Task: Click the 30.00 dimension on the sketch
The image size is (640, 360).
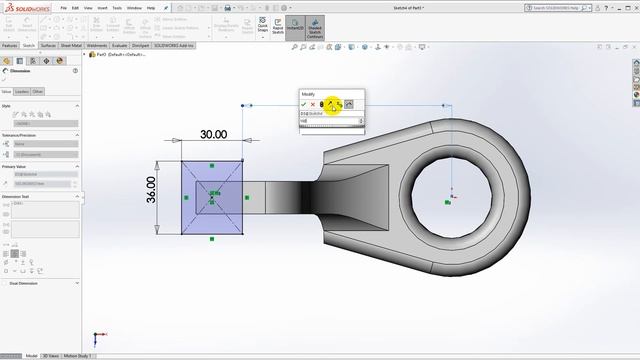Action: click(213, 134)
